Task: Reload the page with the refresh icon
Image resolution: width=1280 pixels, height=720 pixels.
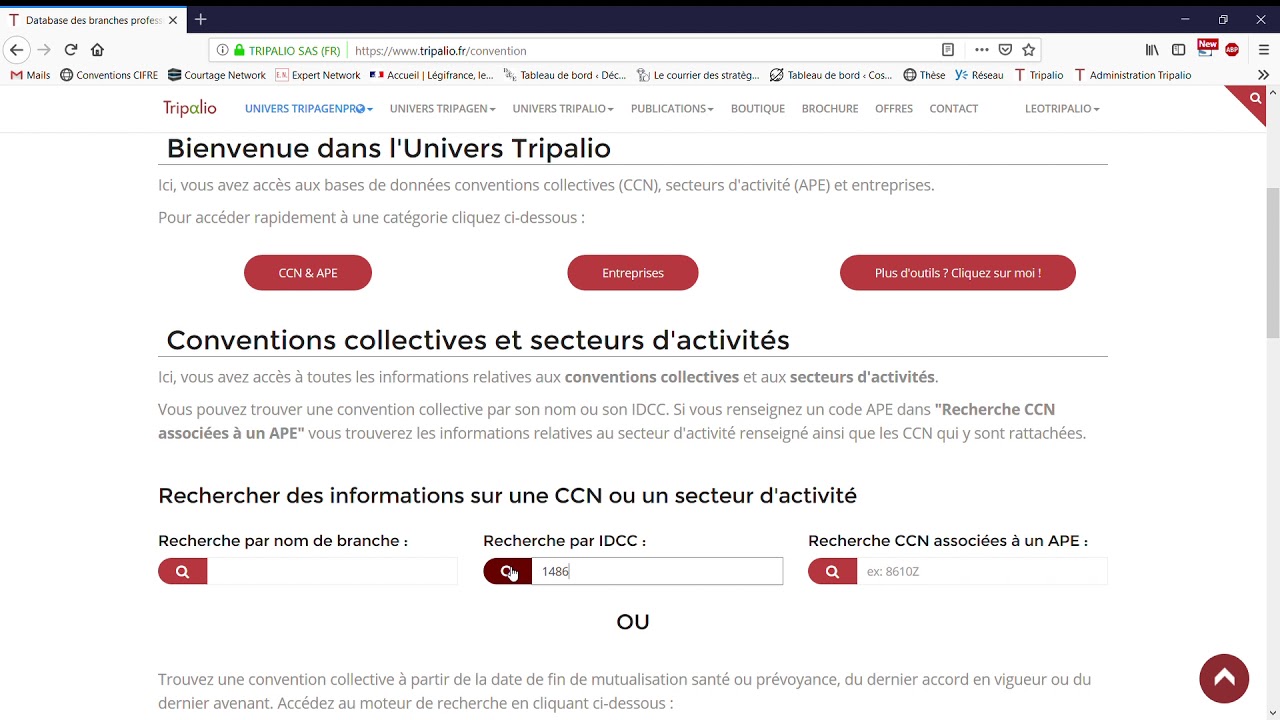Action: [71, 50]
